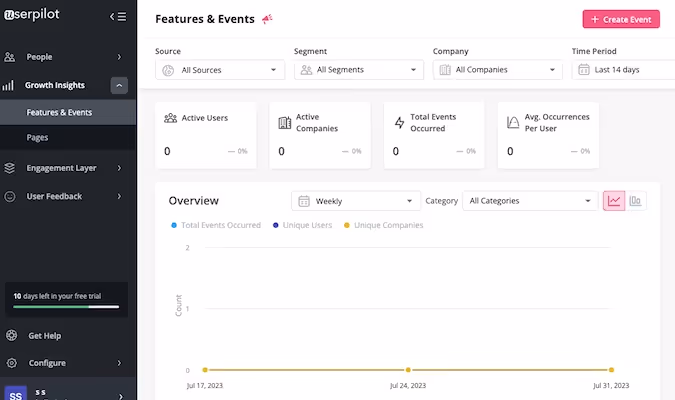Open the All Categories dropdown
The image size is (675, 400).
530,201
